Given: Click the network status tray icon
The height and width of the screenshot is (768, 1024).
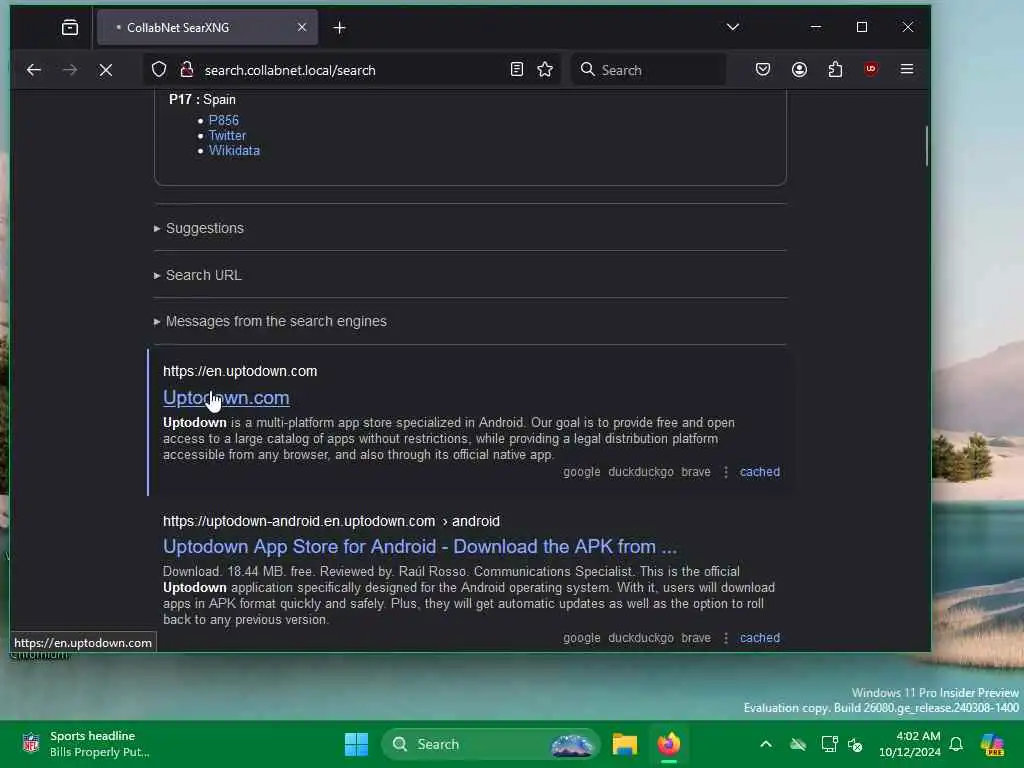Looking at the screenshot, I should point(829,744).
